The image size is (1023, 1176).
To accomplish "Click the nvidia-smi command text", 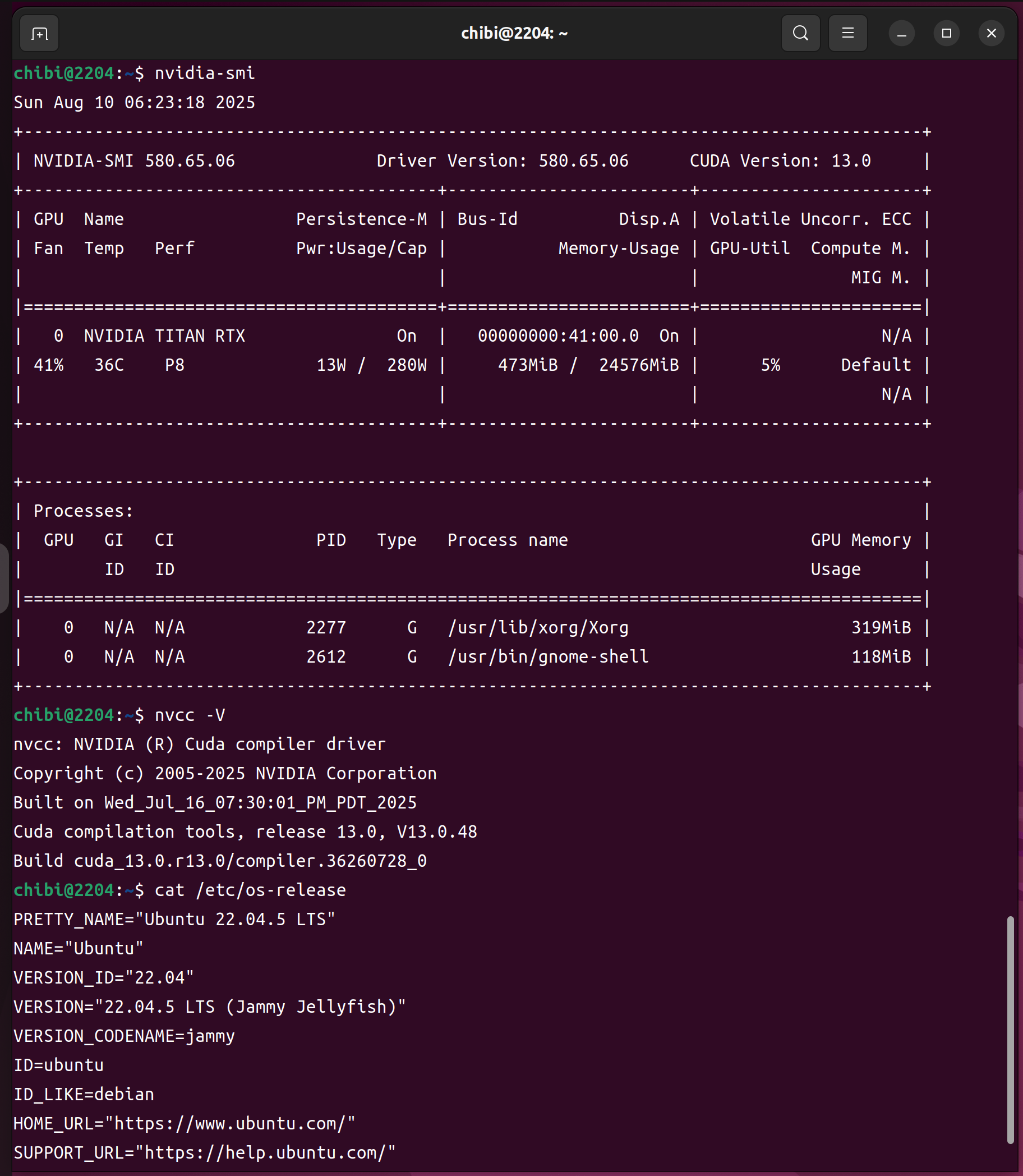I will pyautogui.click(x=204, y=73).
